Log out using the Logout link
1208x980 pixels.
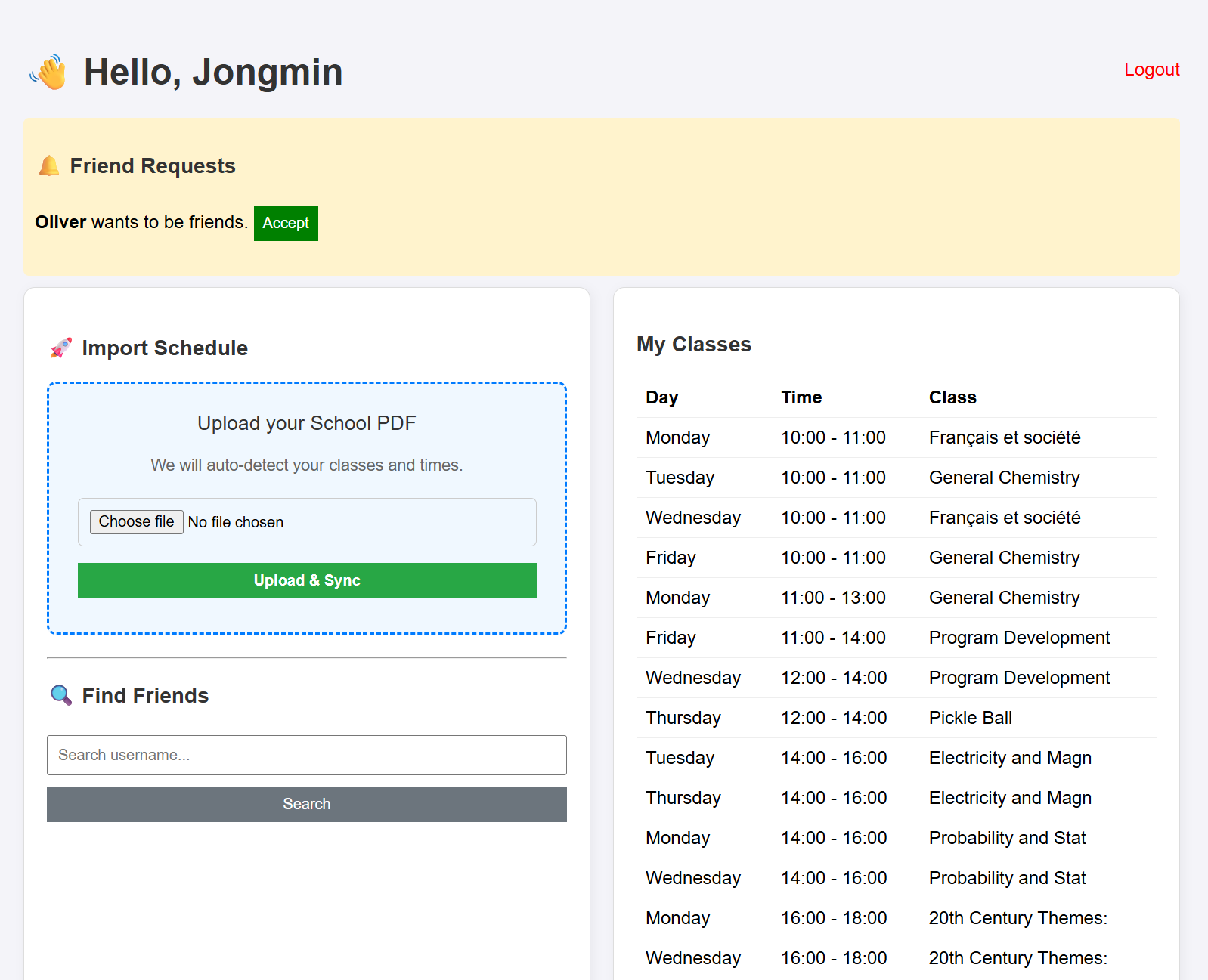1151,70
